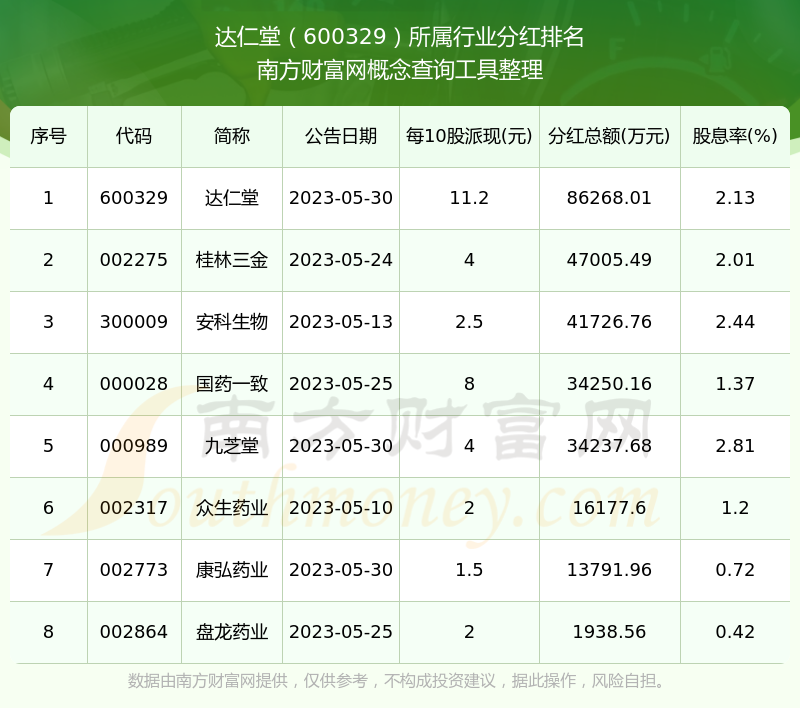Click the stock name 达仁堂

click(x=232, y=198)
